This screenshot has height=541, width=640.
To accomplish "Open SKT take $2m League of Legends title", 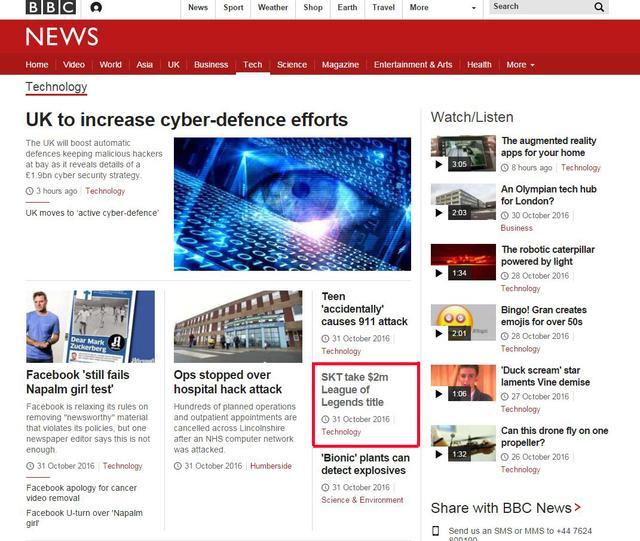I will click(355, 390).
